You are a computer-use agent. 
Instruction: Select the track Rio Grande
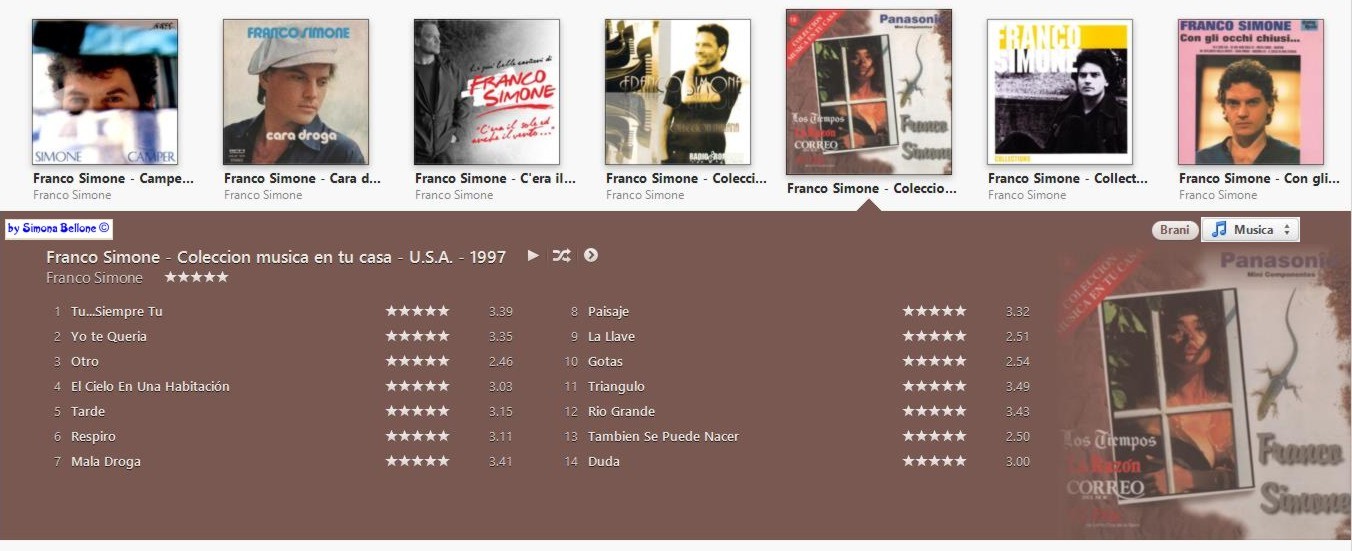click(621, 411)
